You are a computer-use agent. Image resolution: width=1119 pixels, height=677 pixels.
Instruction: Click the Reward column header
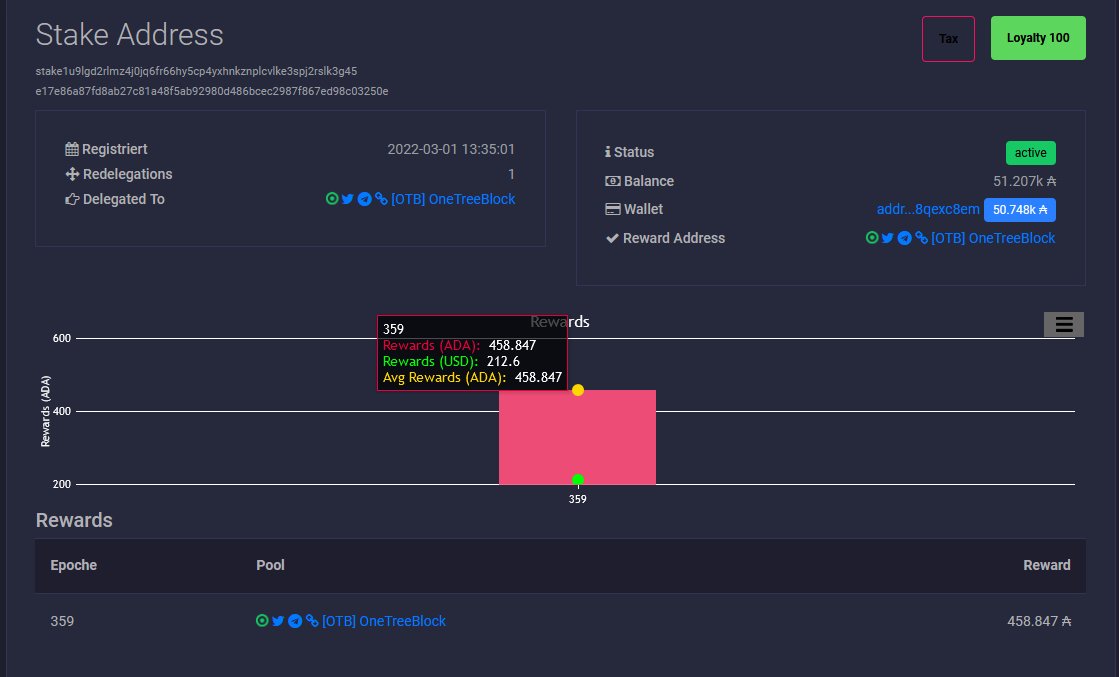click(x=1047, y=565)
